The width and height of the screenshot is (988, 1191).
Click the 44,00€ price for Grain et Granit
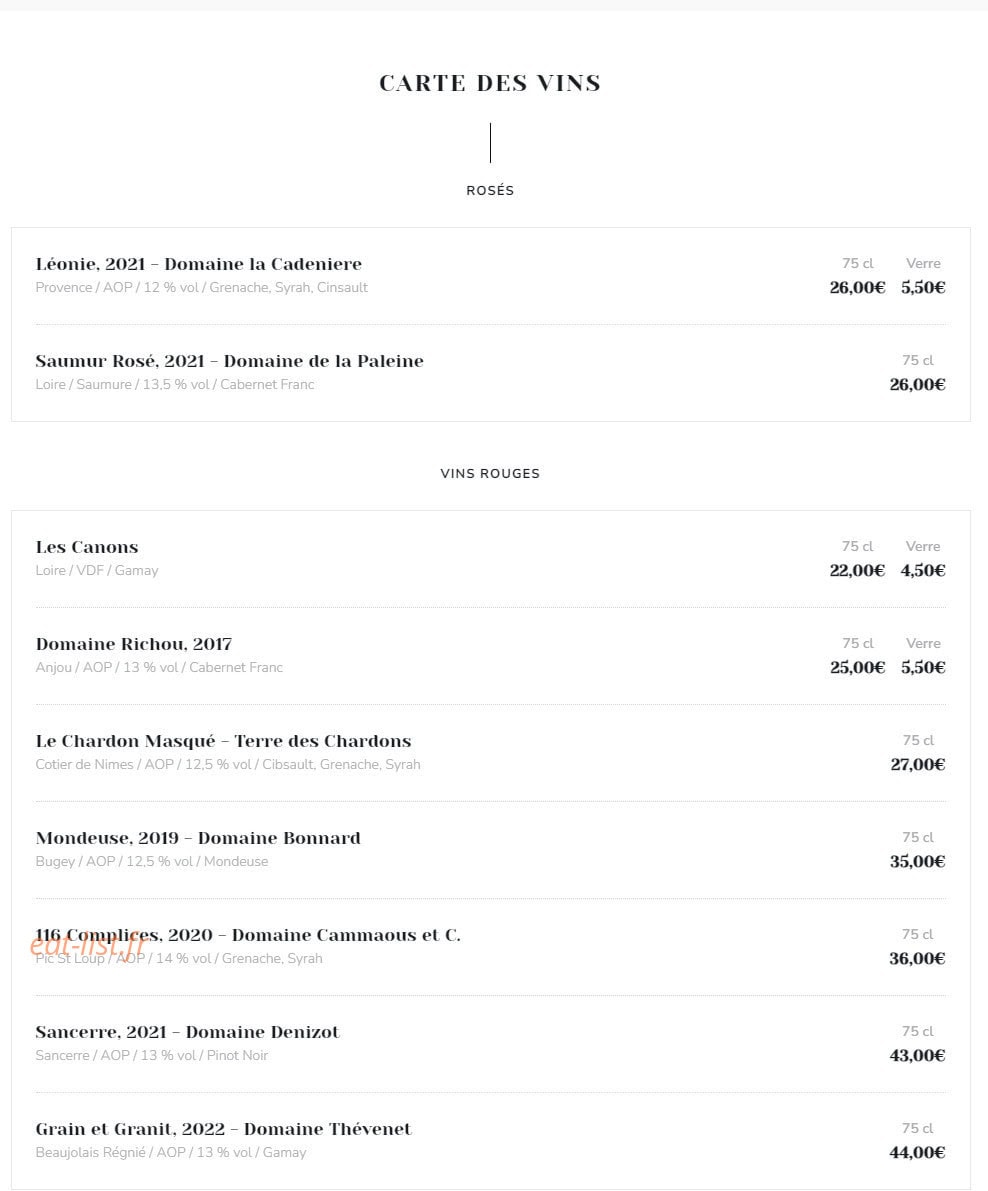(917, 1153)
